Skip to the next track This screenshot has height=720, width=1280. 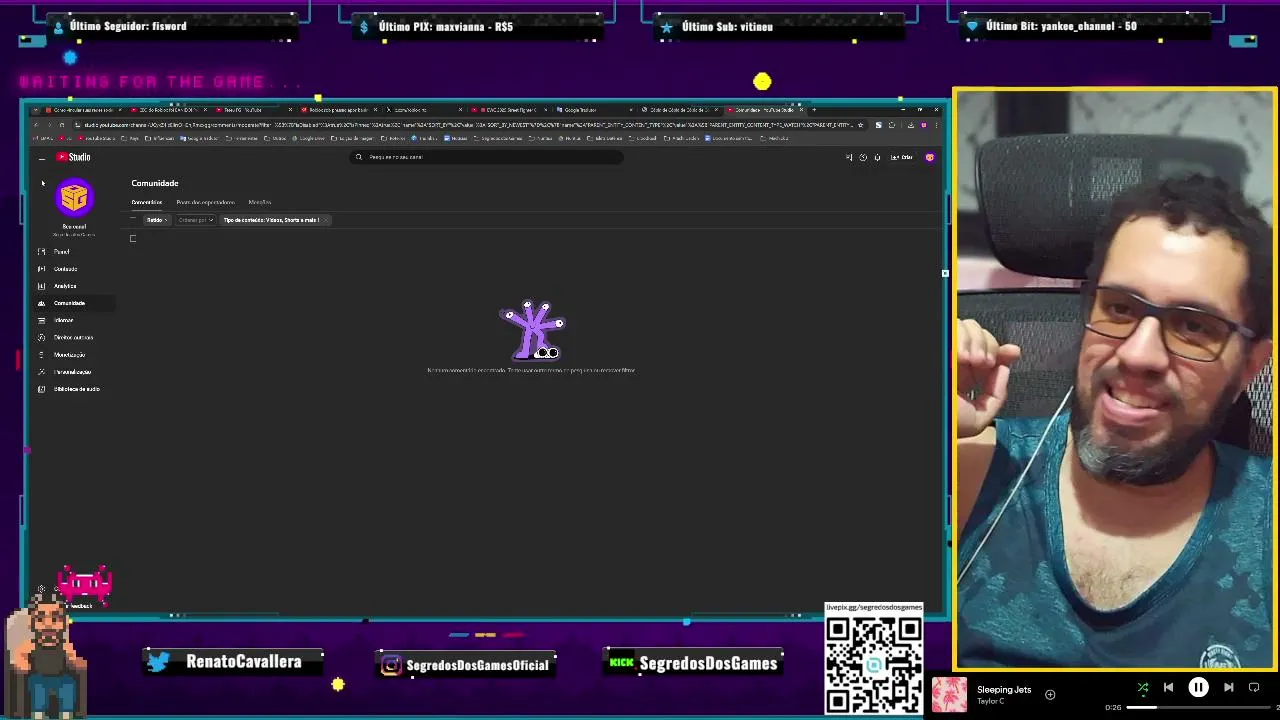1229,687
